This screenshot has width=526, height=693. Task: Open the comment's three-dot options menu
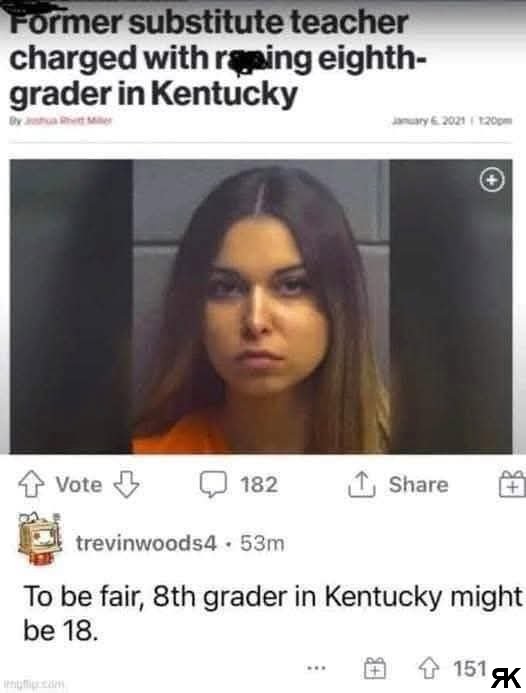[x=317, y=668]
